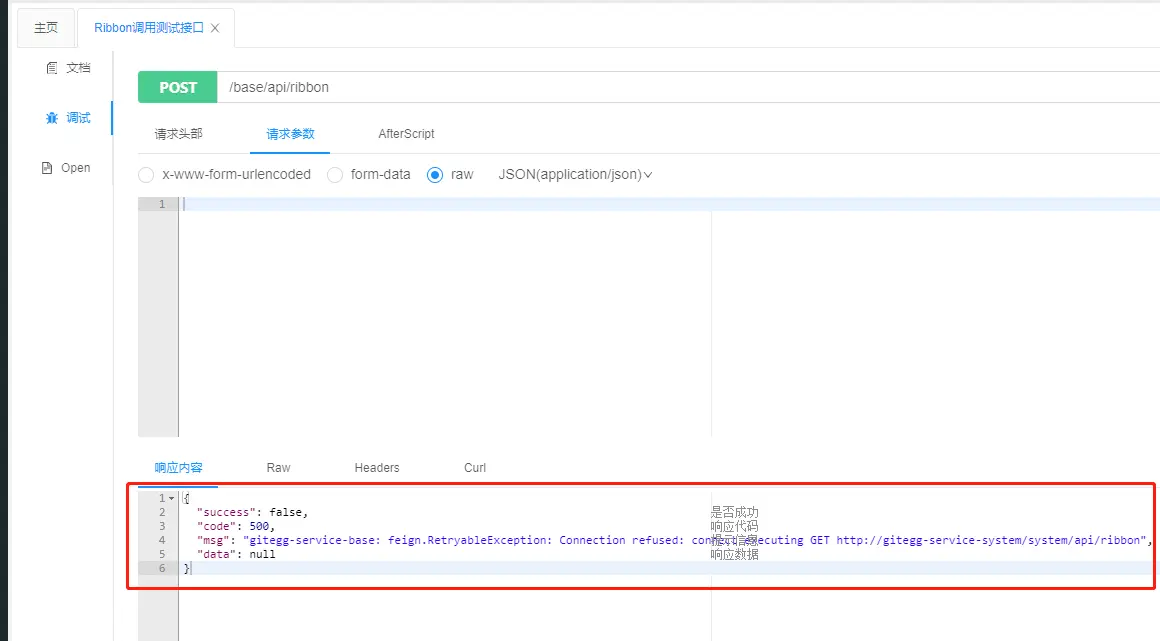Click the 调试 bug icon in sidebar

tap(52, 118)
